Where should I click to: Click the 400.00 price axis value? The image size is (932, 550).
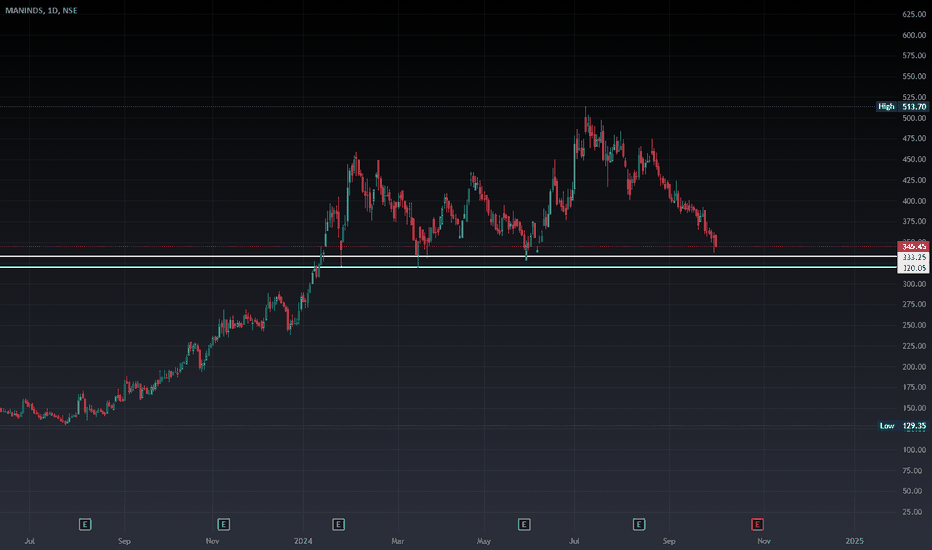coord(914,200)
